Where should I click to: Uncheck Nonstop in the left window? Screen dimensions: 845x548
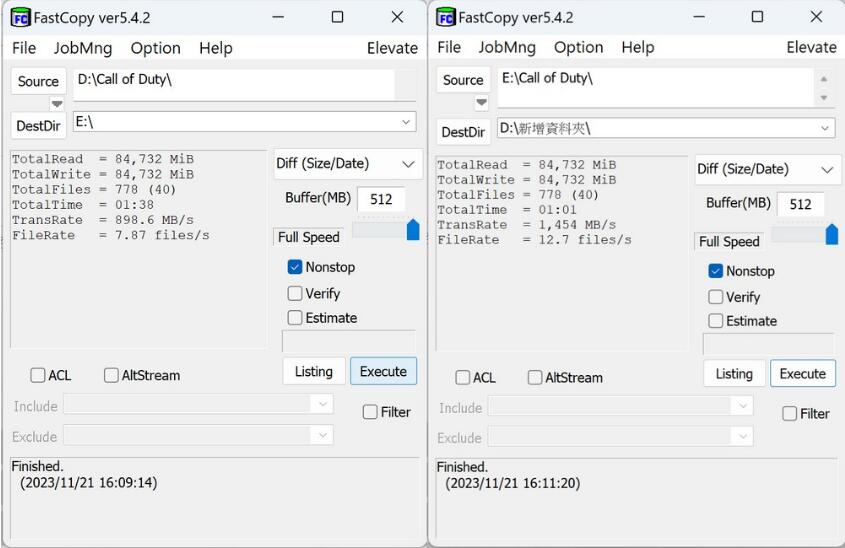pos(295,267)
